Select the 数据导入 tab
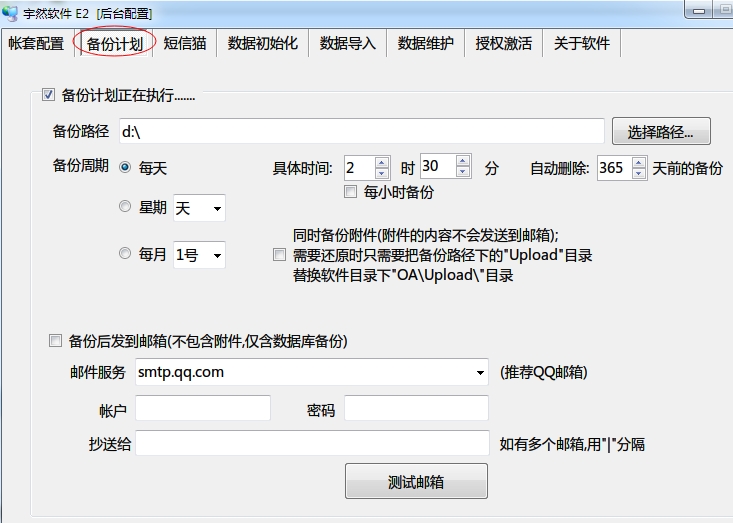733x523 pixels. pyautogui.click(x=347, y=43)
